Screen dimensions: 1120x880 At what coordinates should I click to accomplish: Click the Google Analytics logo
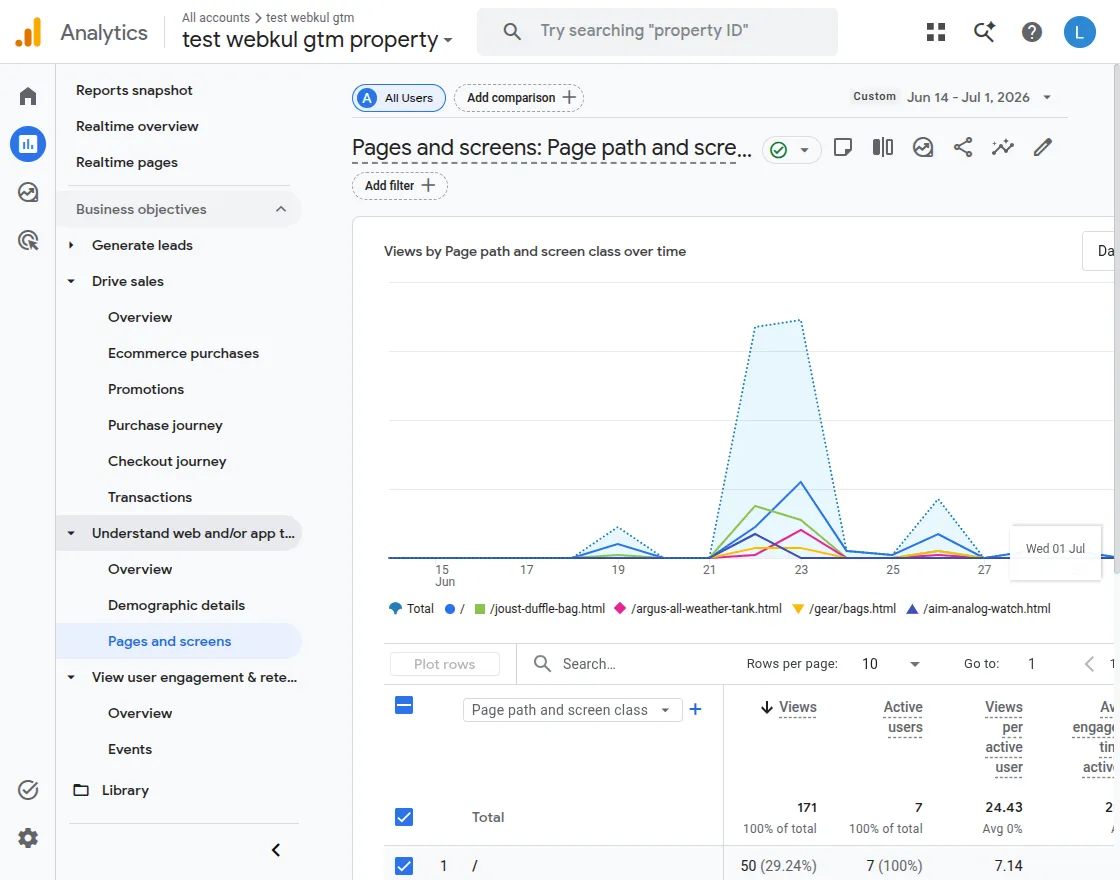coord(29,32)
